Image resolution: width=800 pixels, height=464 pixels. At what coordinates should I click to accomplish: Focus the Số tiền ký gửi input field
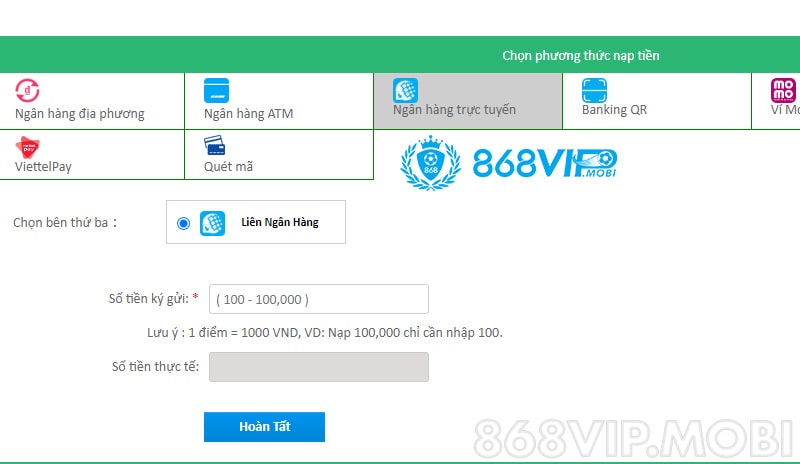(318, 299)
